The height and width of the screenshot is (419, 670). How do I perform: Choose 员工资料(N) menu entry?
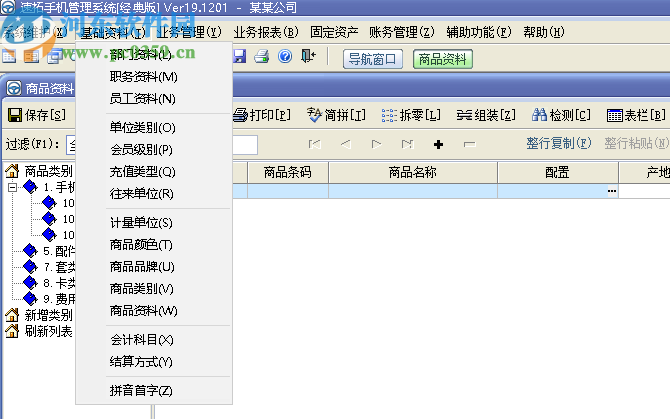click(154, 99)
